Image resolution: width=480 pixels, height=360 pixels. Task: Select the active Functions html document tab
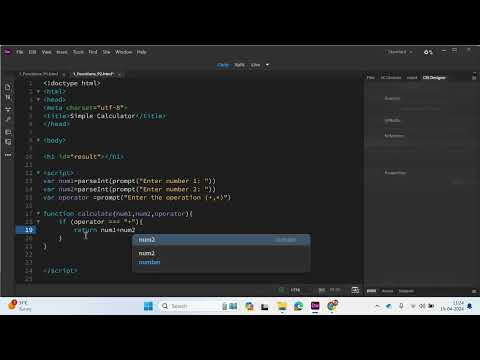[x=93, y=74]
